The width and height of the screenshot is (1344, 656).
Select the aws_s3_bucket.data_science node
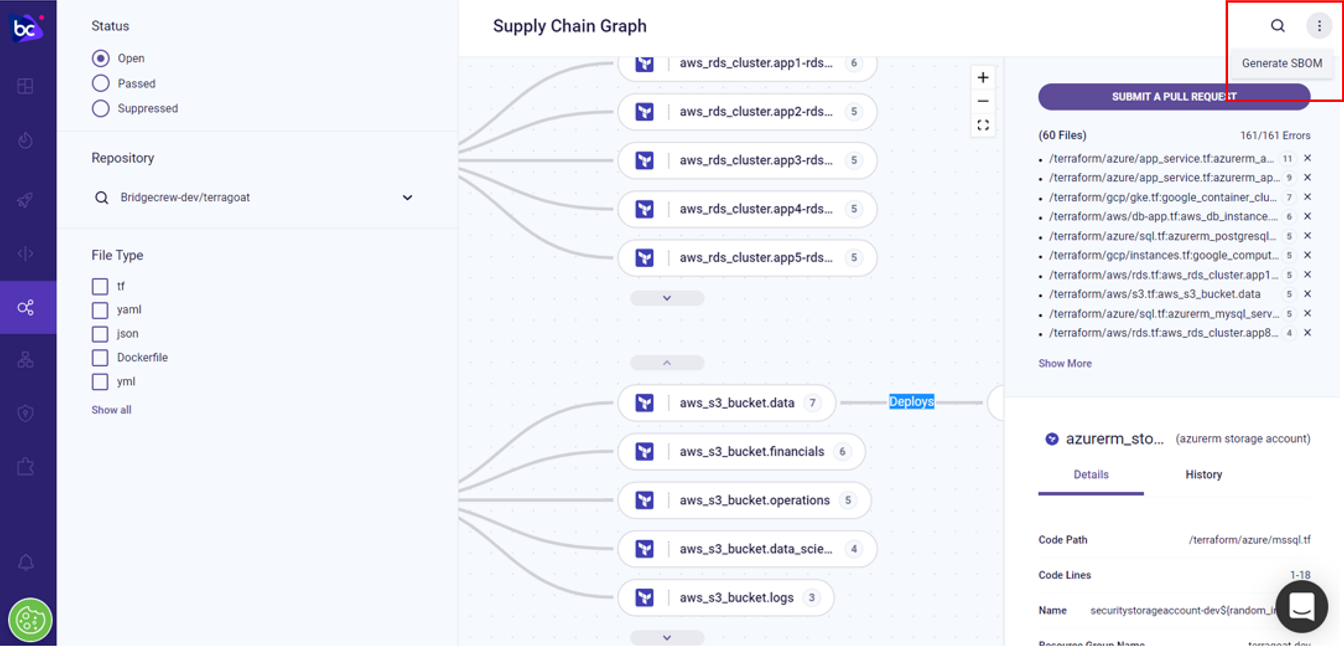(747, 549)
